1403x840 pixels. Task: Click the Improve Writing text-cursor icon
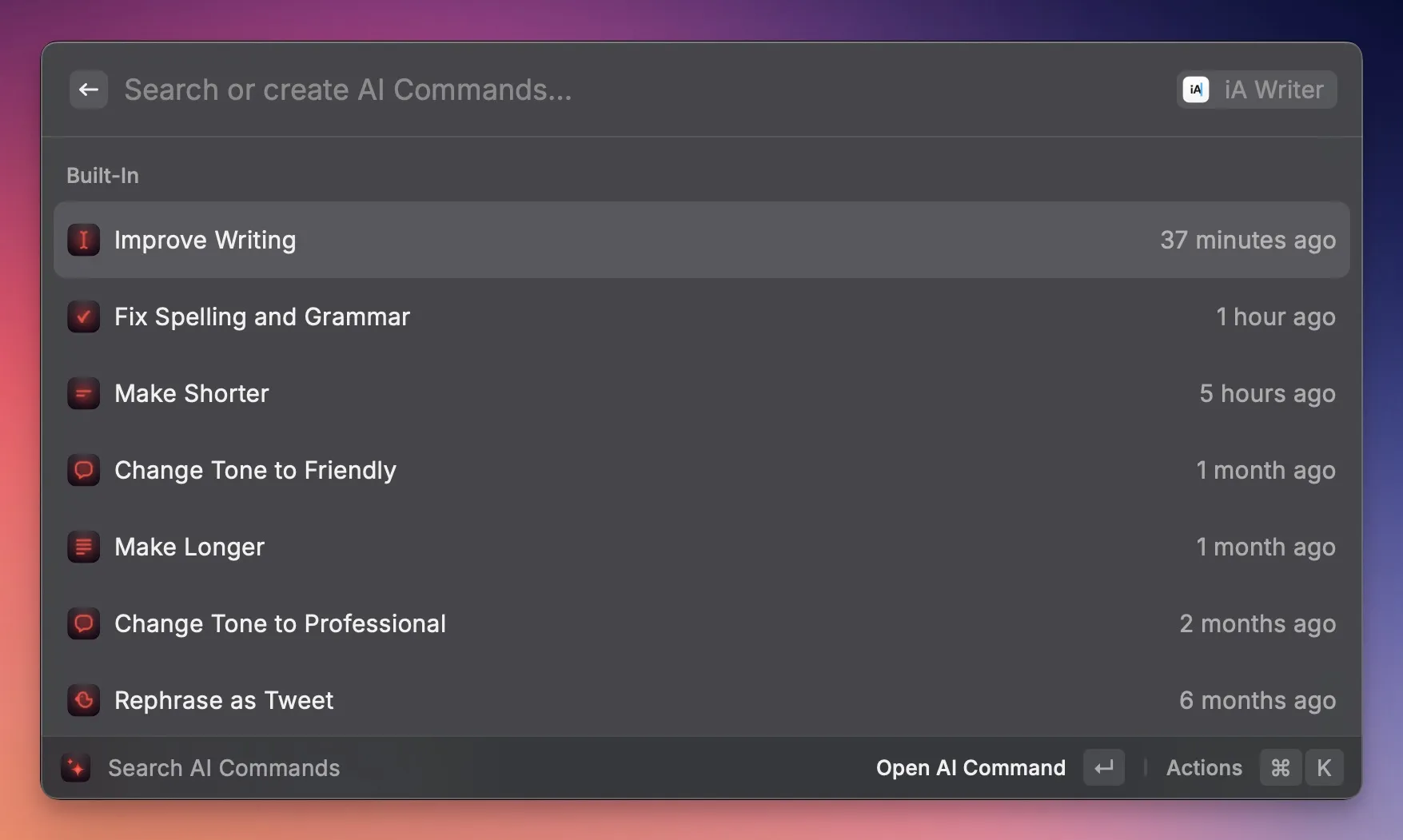click(x=83, y=240)
